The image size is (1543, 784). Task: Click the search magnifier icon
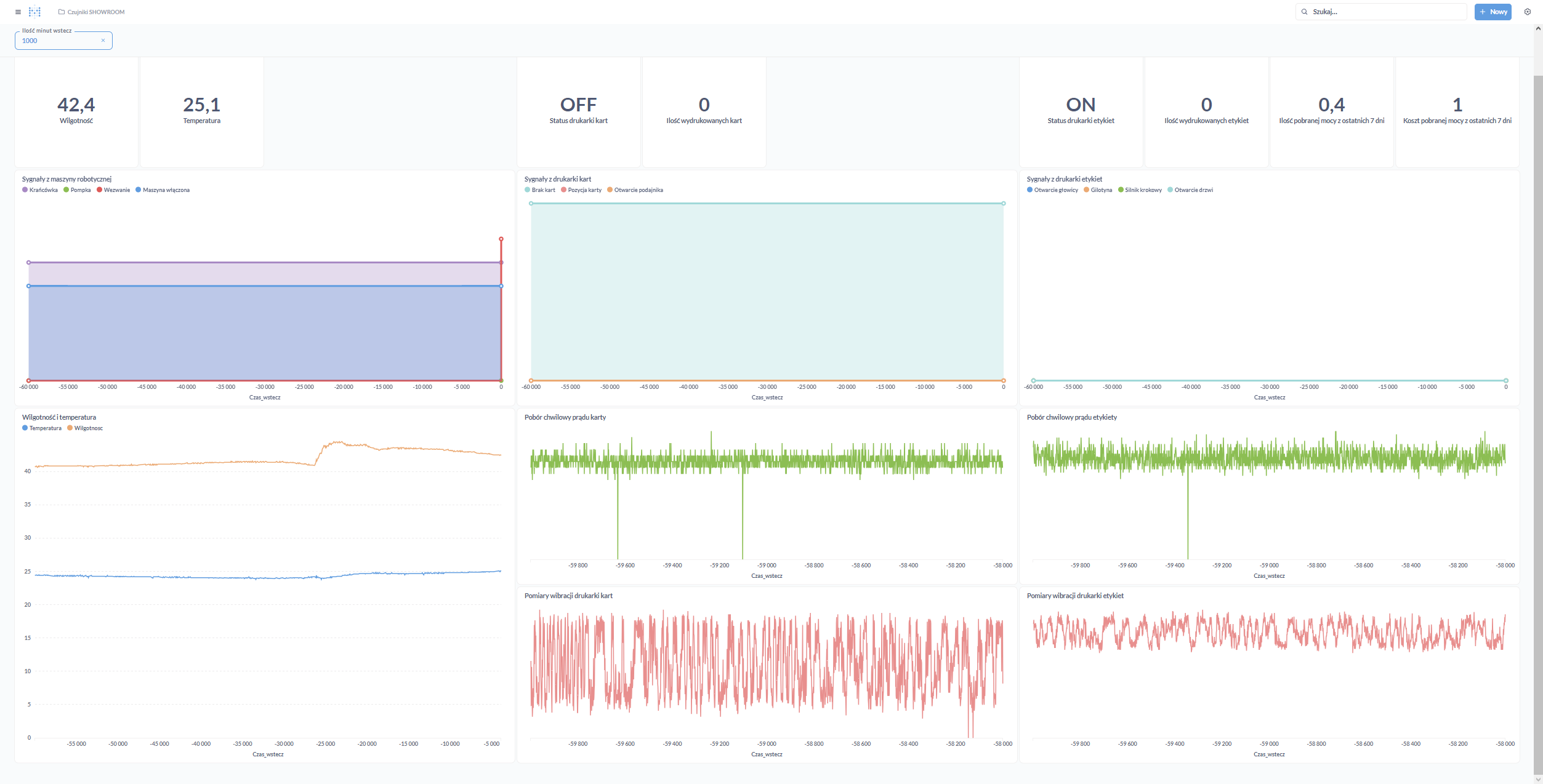pyautogui.click(x=1304, y=12)
